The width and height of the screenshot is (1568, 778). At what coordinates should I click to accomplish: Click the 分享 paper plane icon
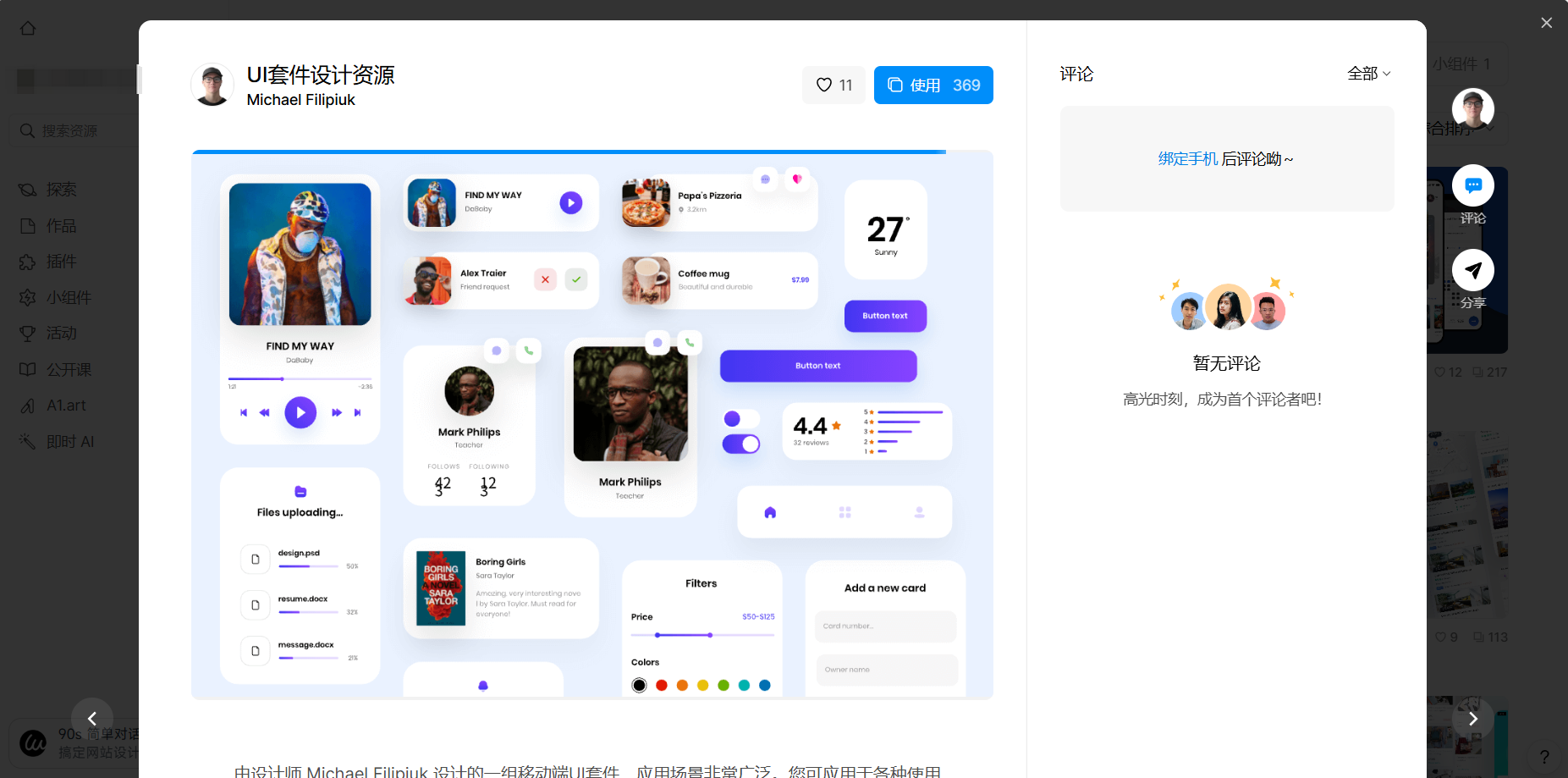(1472, 270)
